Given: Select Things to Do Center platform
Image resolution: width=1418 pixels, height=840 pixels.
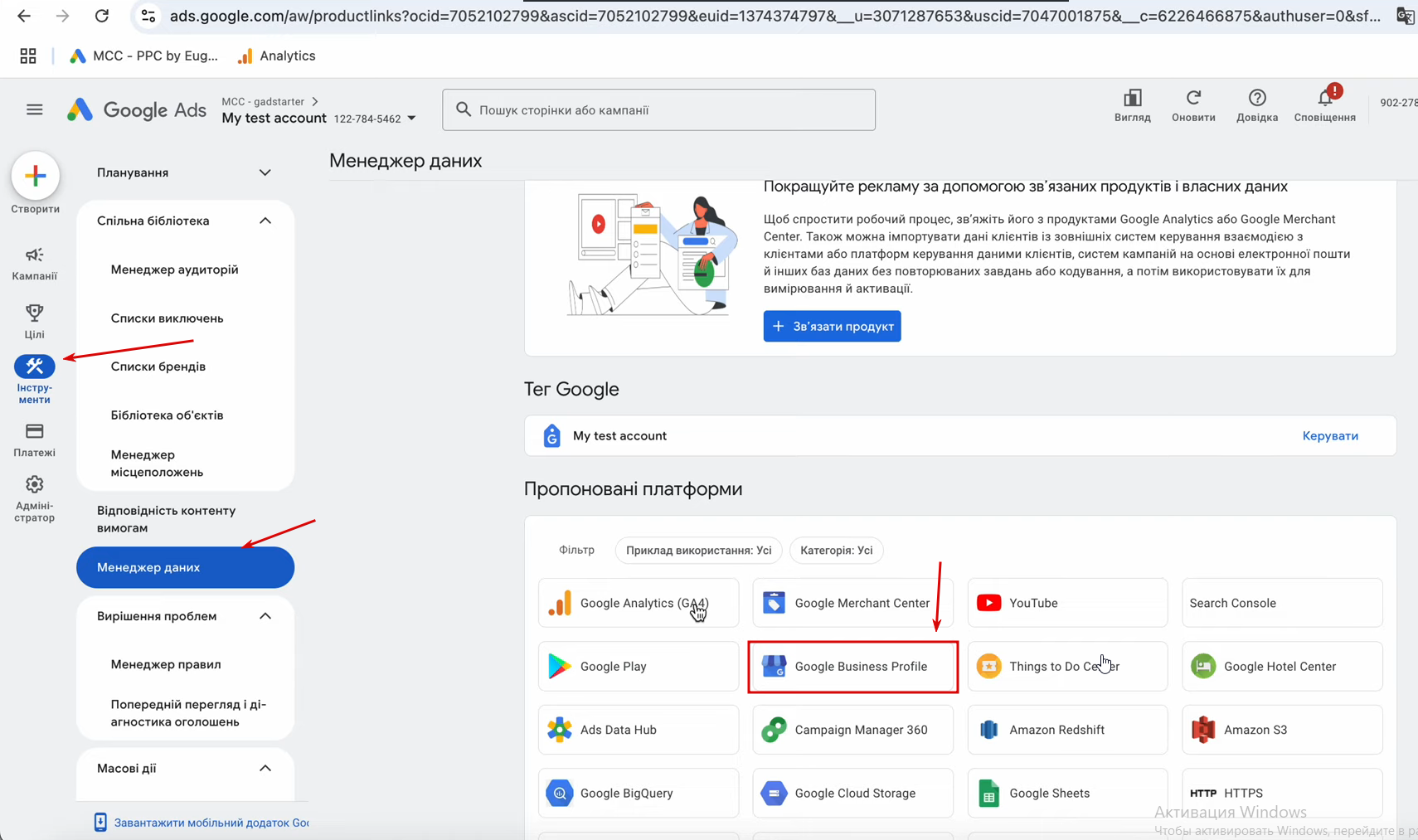Looking at the screenshot, I should pyautogui.click(x=1067, y=666).
